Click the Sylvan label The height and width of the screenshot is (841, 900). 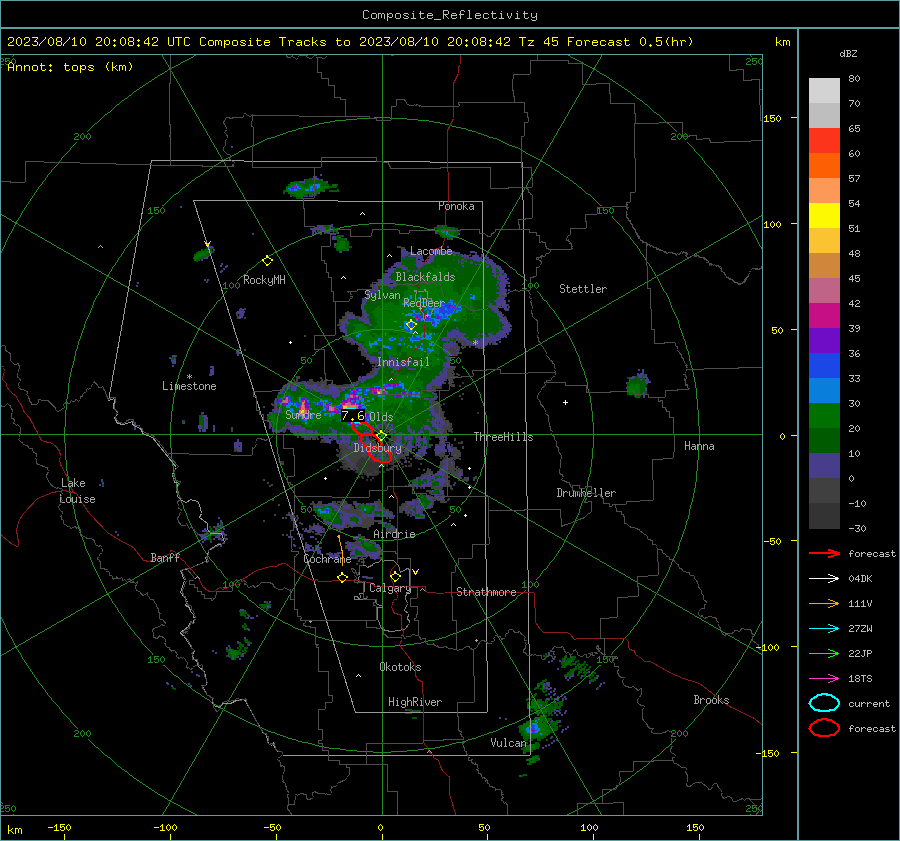point(382,295)
